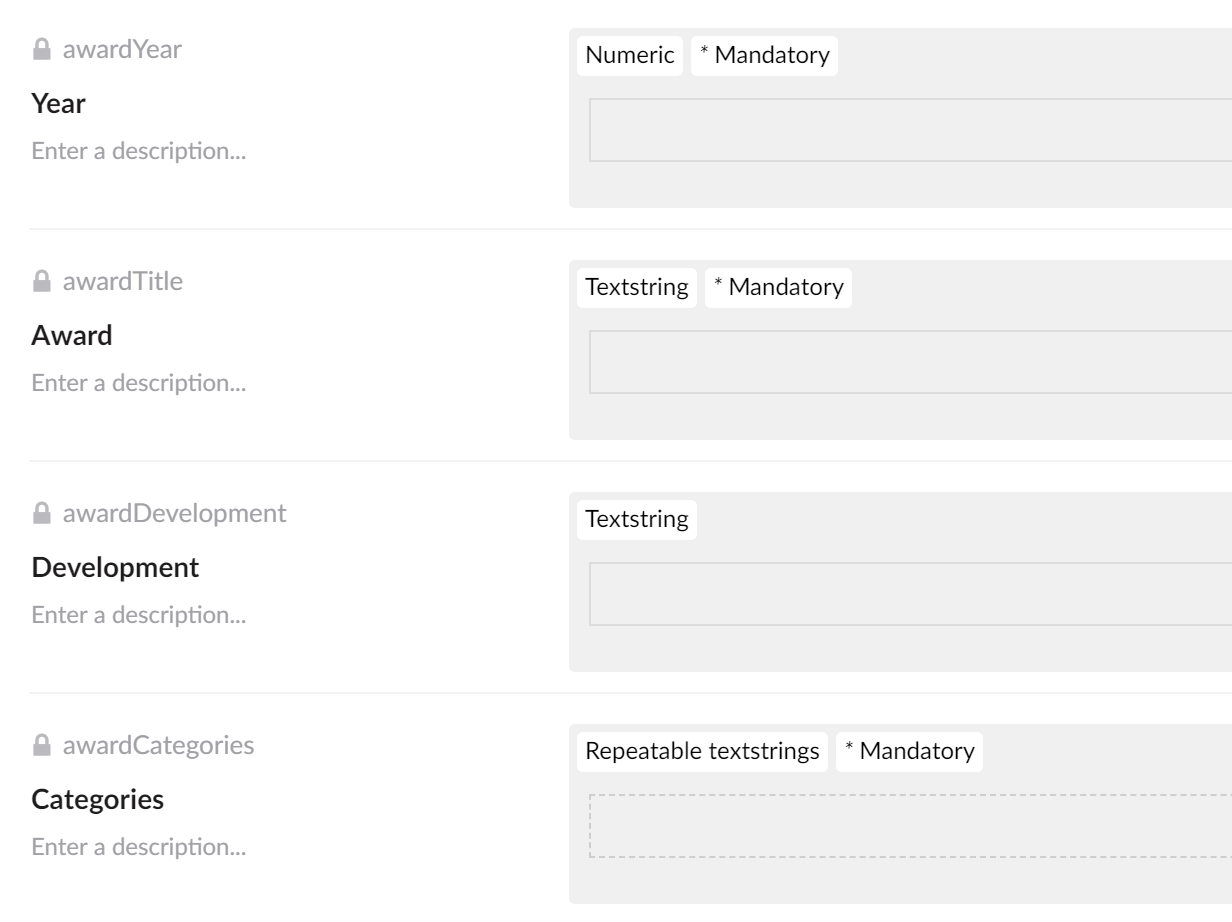Viewport: 1232px width, 922px height.
Task: Click the Award property name
Action: [x=72, y=336]
